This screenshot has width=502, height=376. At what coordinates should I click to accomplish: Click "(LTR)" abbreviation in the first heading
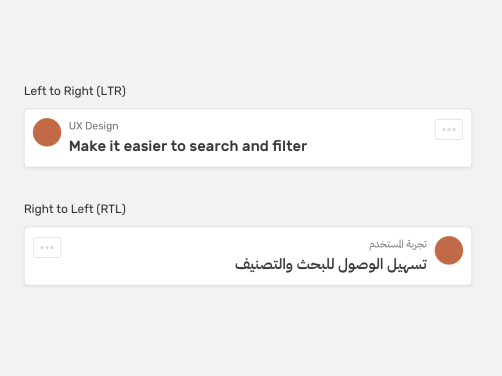[111, 91]
